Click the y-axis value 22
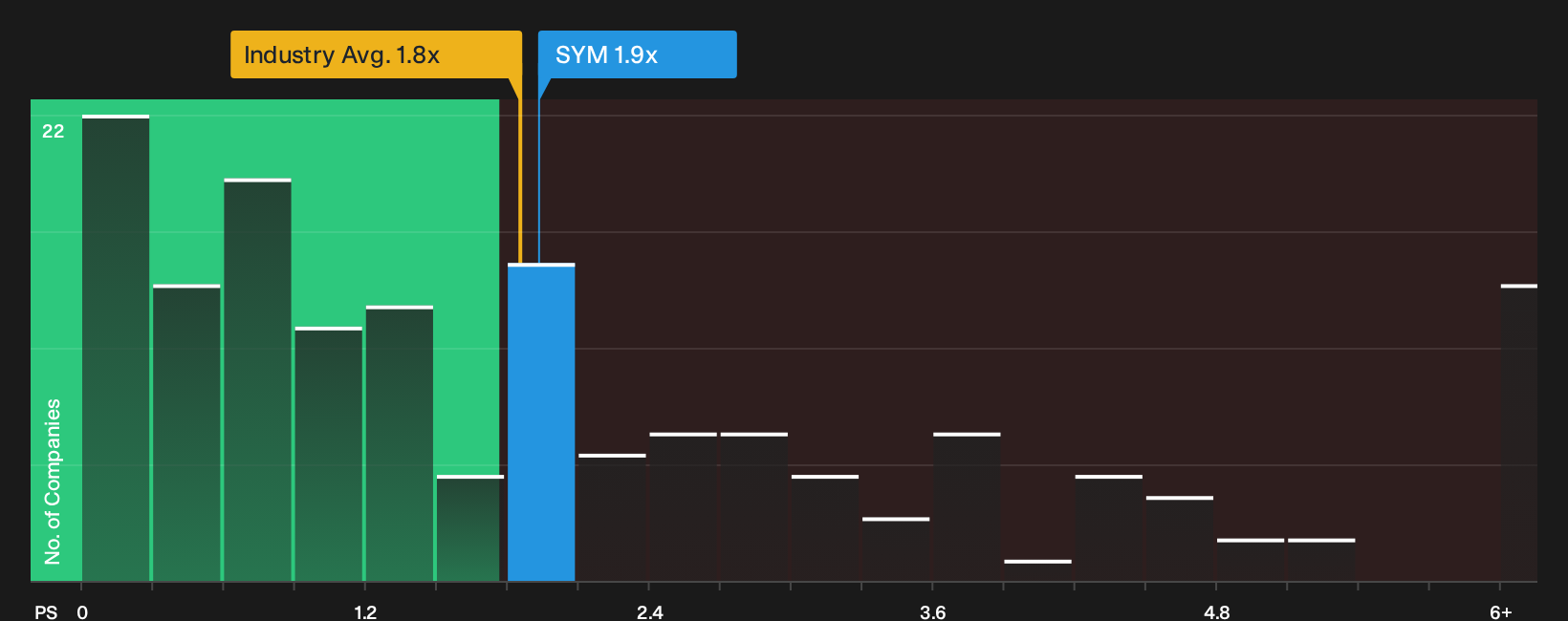The width and height of the screenshot is (1568, 621). [54, 131]
